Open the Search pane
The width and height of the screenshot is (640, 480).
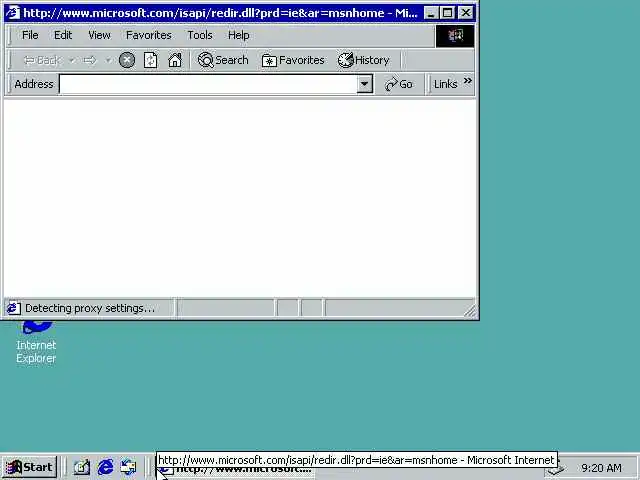[x=223, y=60]
